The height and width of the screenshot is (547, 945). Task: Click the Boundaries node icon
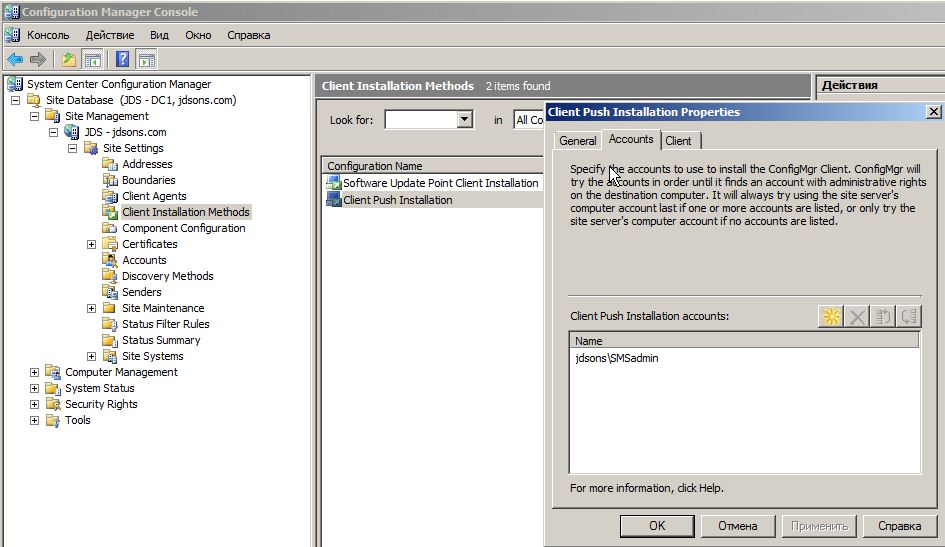pyautogui.click(x=110, y=180)
